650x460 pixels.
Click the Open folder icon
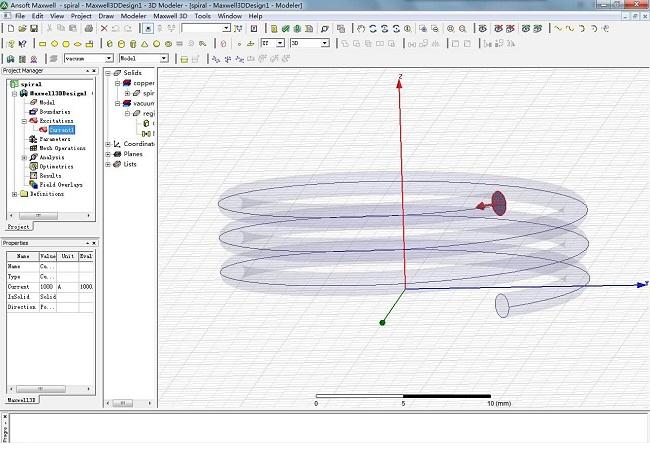click(x=22, y=29)
